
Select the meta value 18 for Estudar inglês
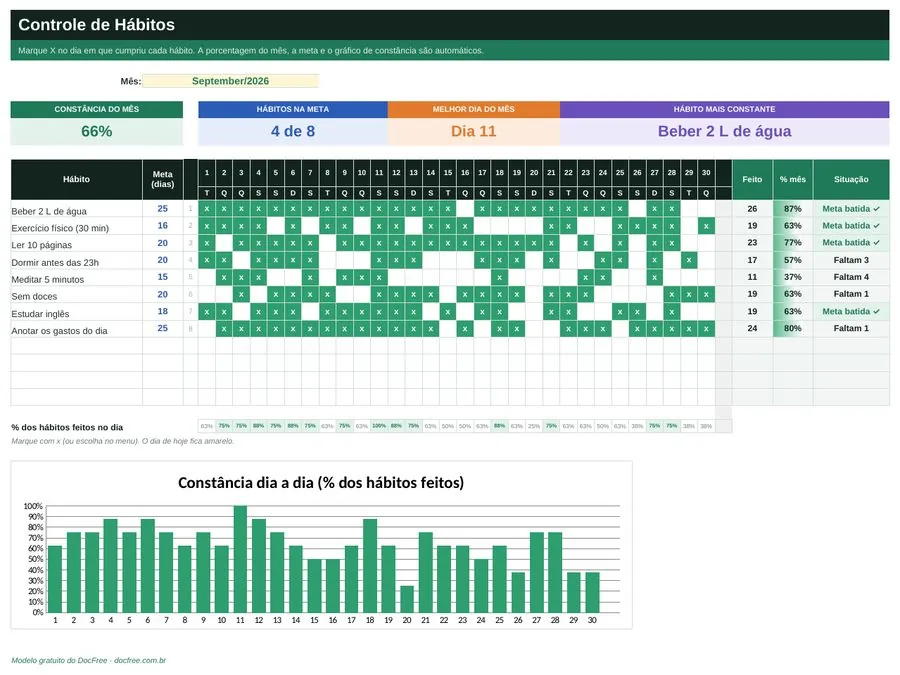click(162, 311)
